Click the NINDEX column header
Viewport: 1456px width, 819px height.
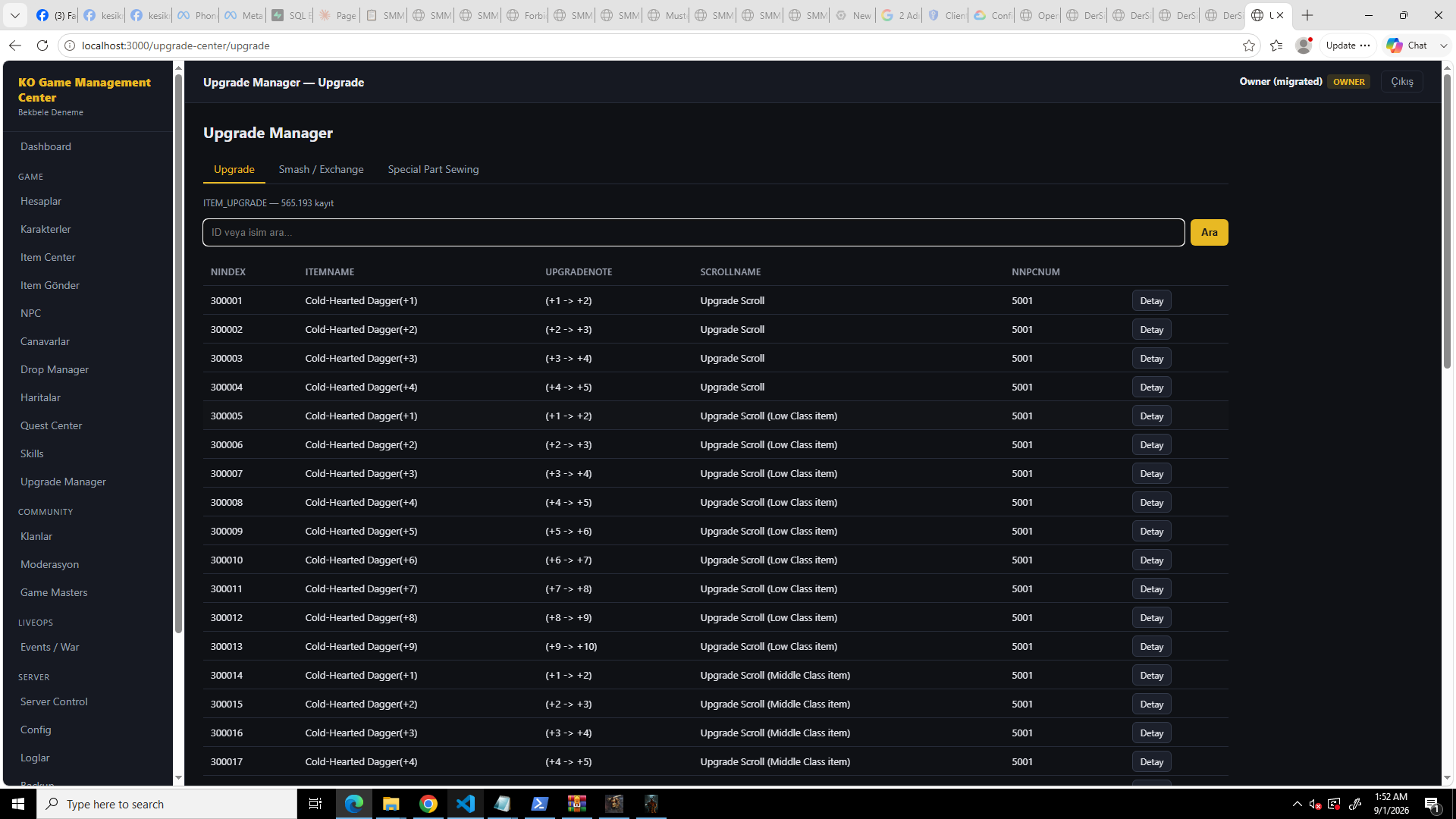point(228,271)
